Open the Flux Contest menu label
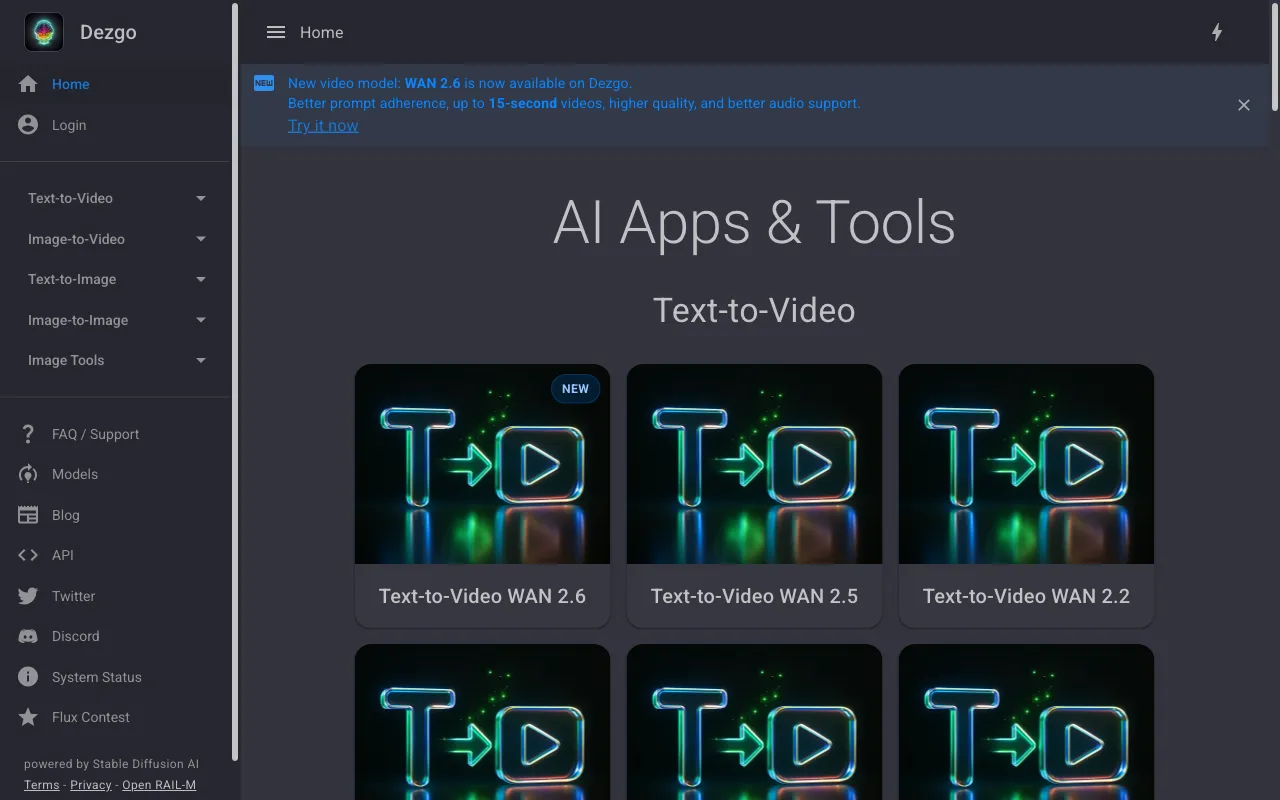The height and width of the screenshot is (800, 1280). click(91, 717)
